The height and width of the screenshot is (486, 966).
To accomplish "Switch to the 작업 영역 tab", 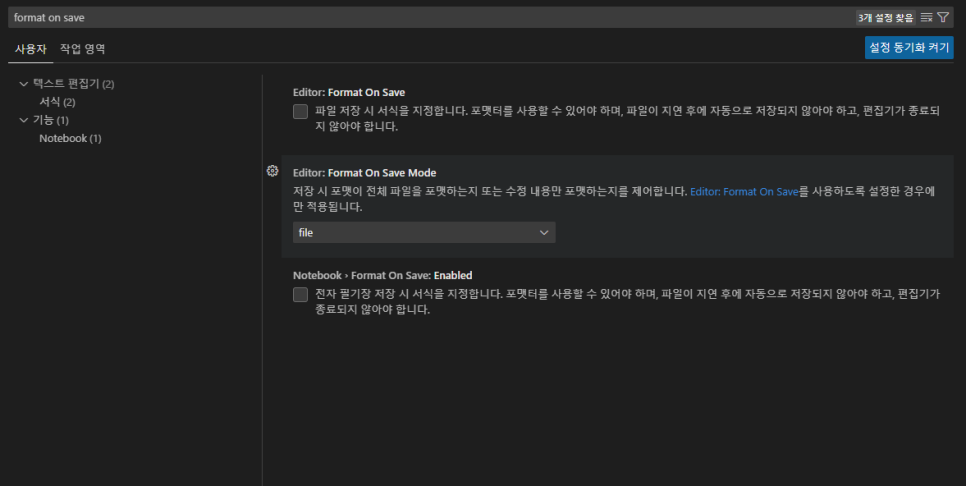I will click(83, 49).
